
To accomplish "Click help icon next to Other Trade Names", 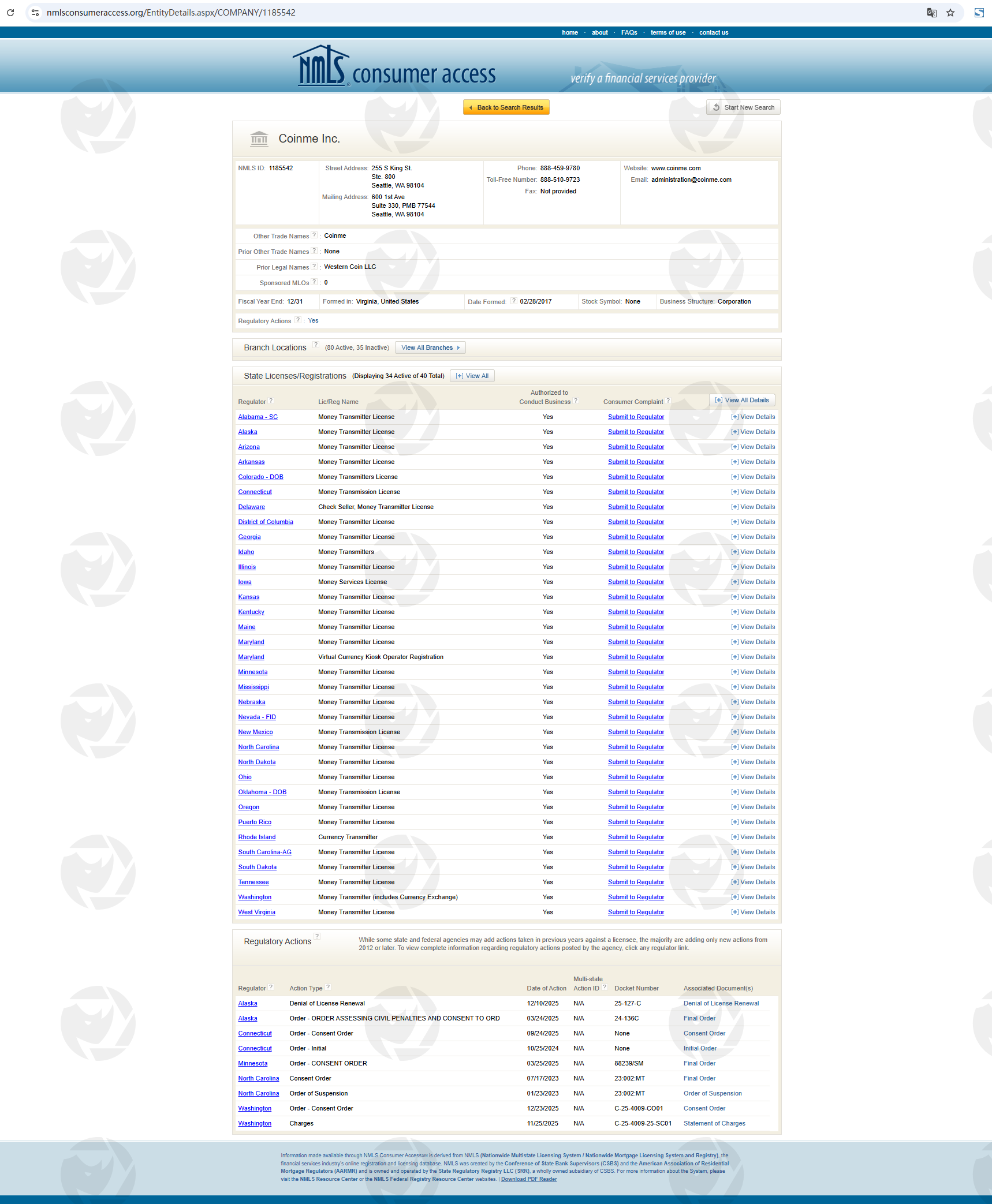I will click(x=314, y=235).
